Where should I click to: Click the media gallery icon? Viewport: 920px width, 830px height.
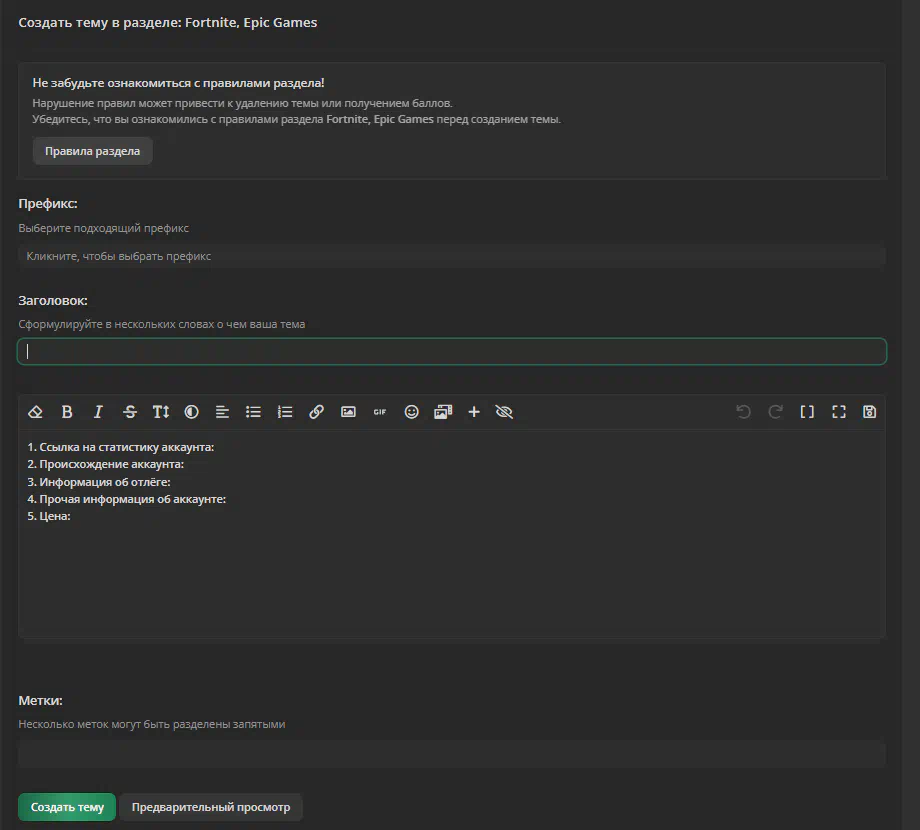click(443, 412)
